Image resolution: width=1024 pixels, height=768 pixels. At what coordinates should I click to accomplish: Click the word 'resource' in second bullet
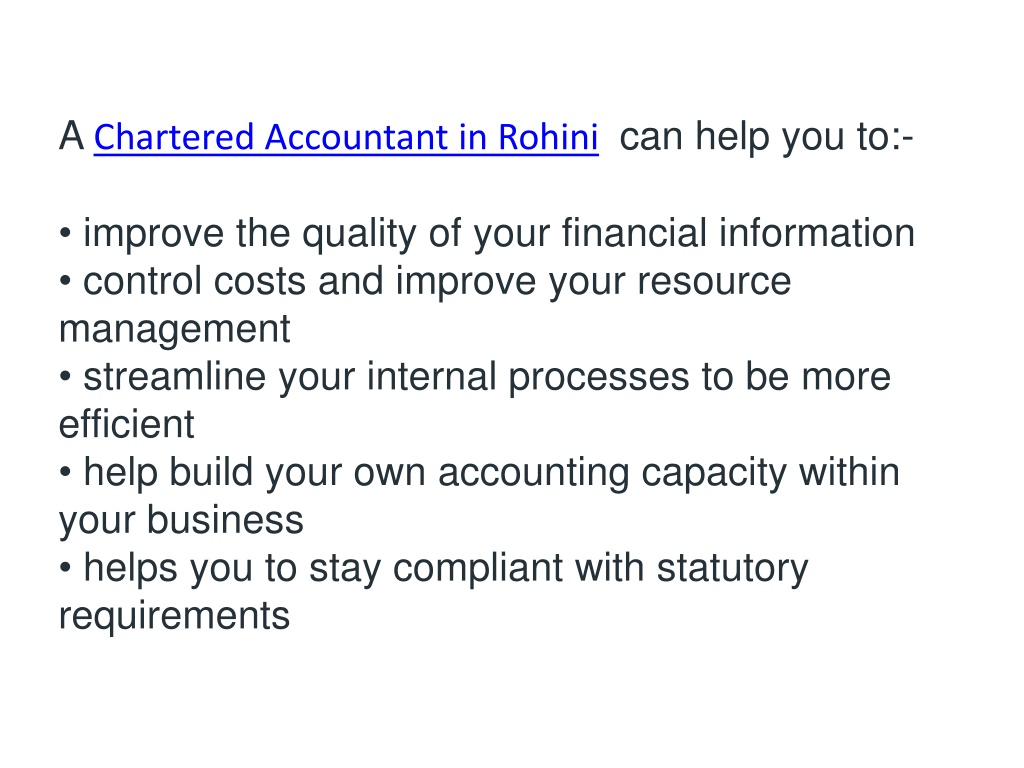point(714,281)
